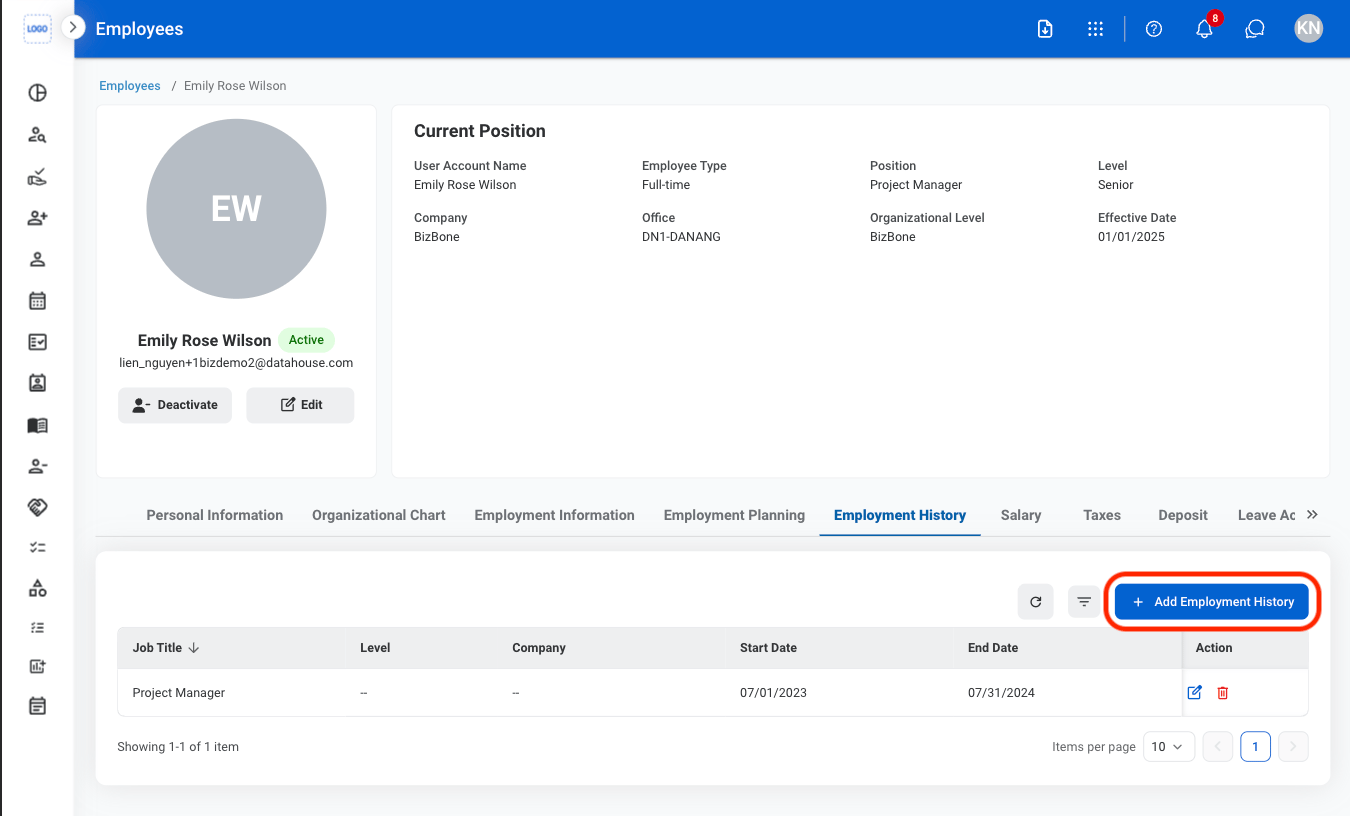Open the Items per page dropdown

point(1169,746)
